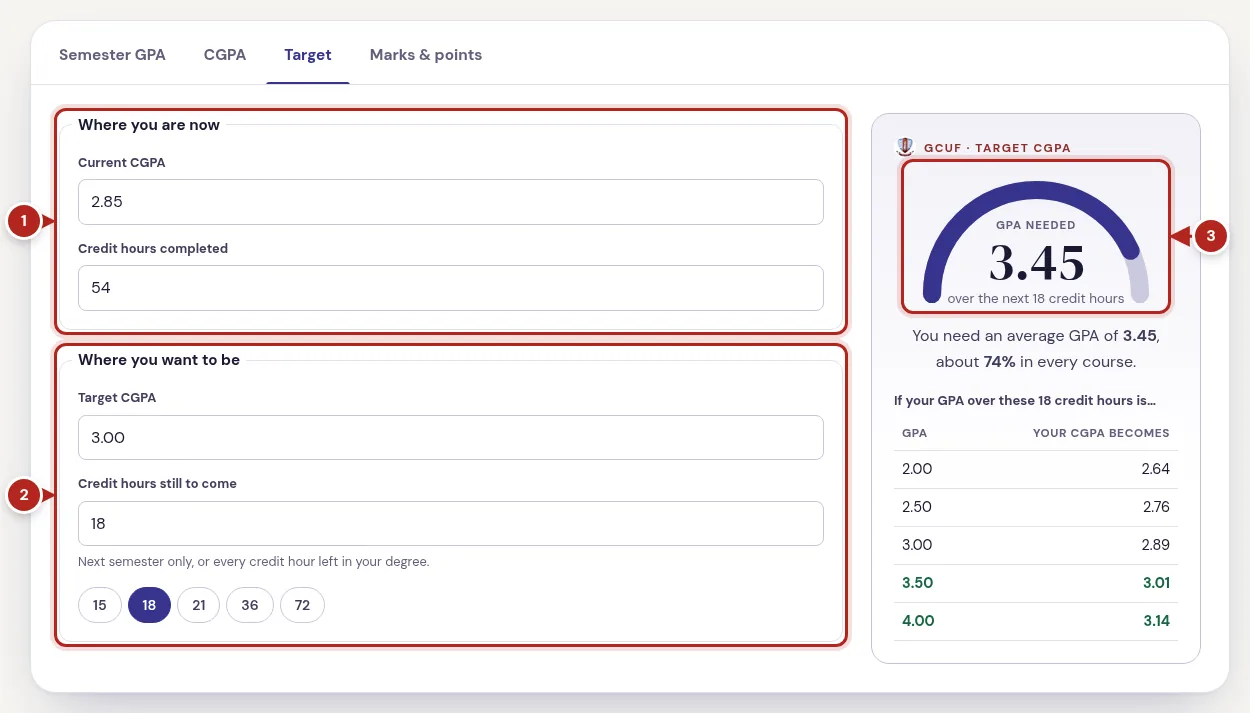Set credit hours with the 21 chip
The height and width of the screenshot is (713, 1250).
(199, 605)
